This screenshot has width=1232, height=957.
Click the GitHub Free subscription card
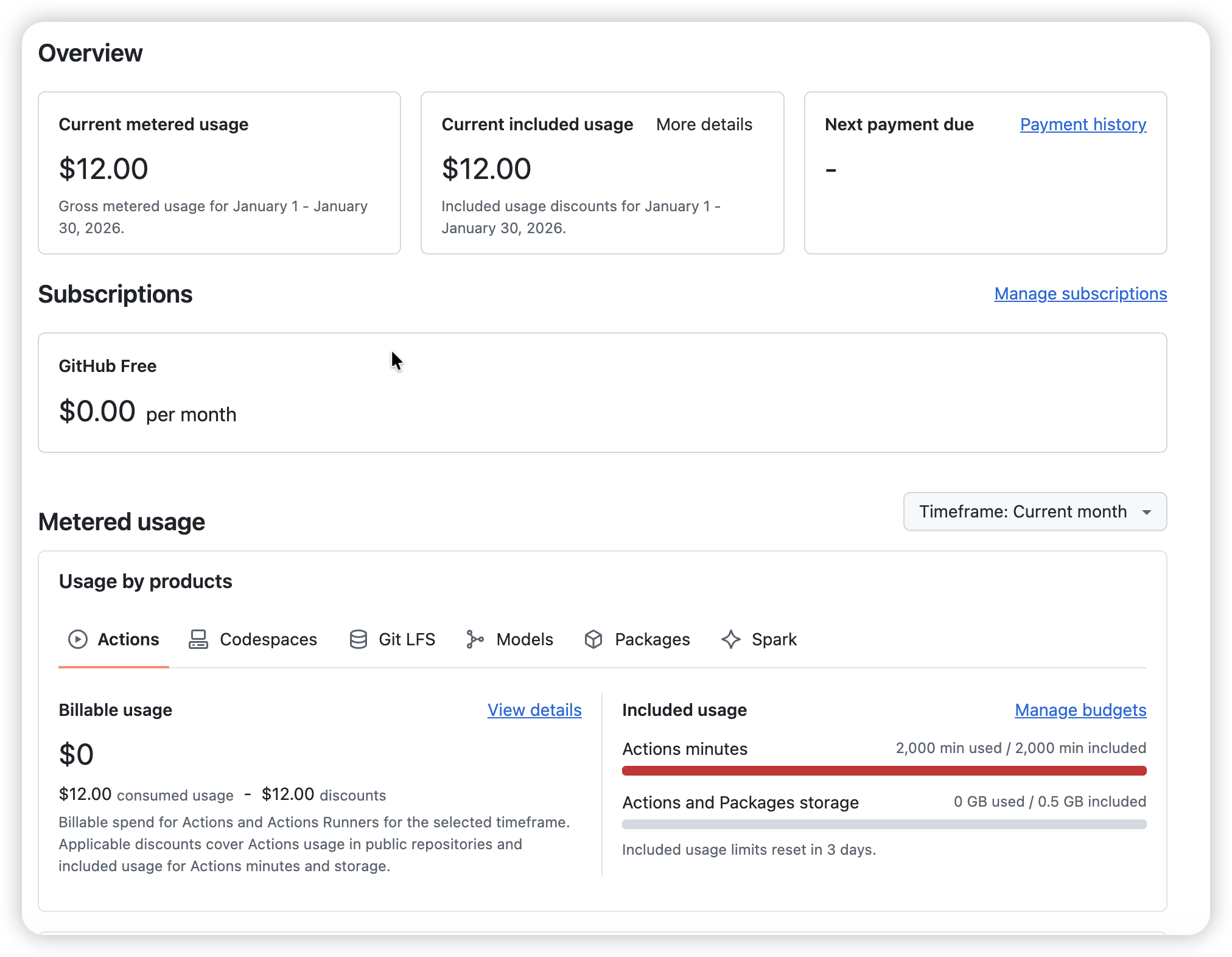tap(603, 393)
